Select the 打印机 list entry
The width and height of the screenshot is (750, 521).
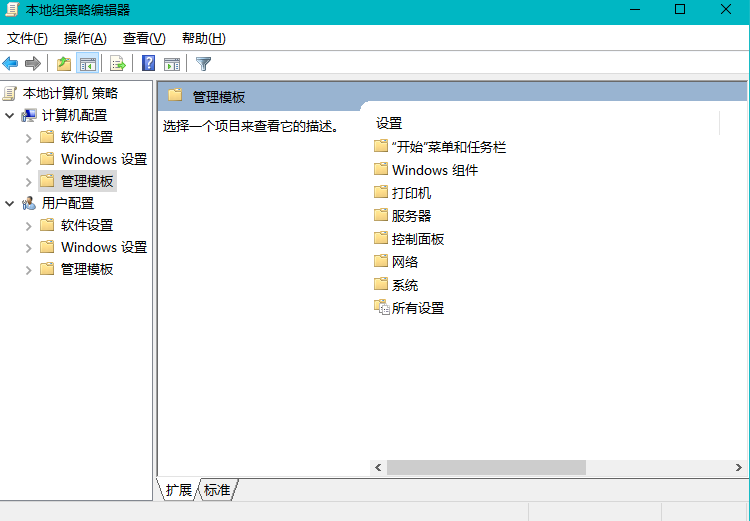click(411, 193)
